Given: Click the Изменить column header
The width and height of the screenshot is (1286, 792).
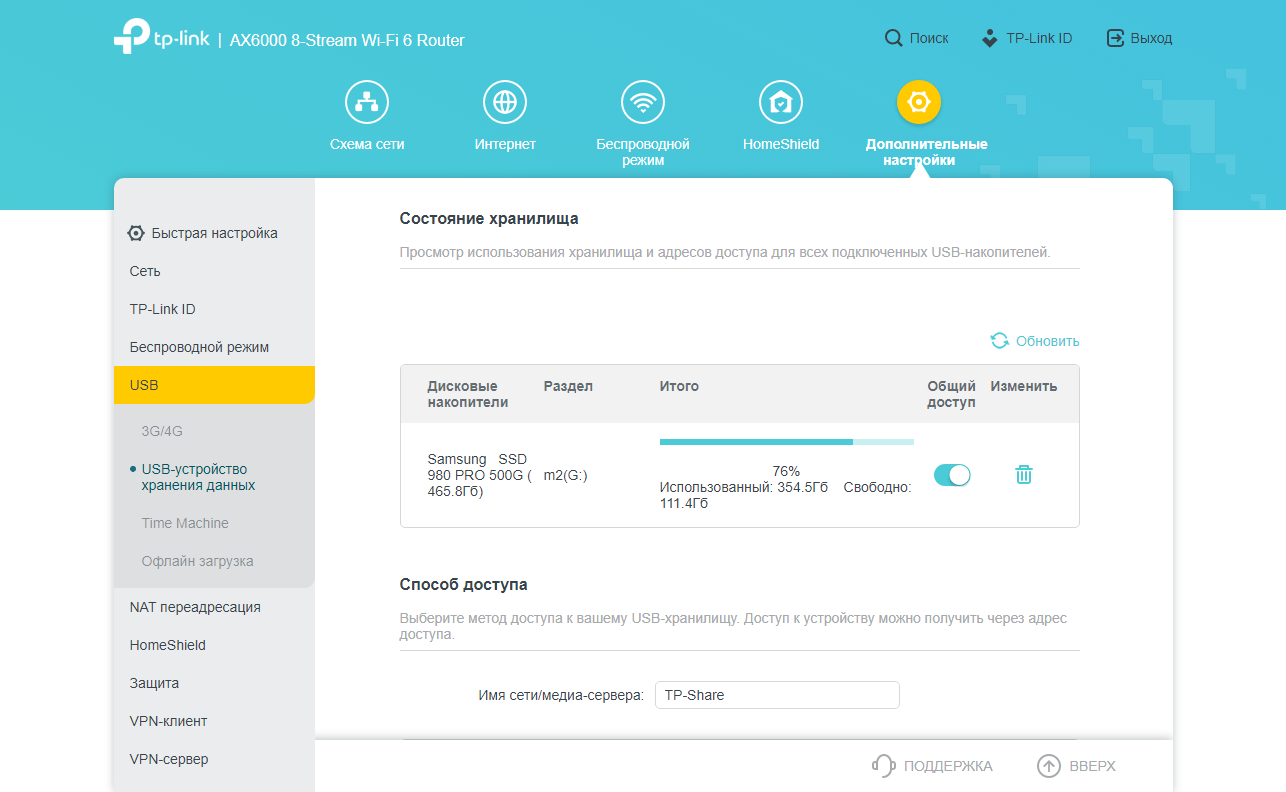Looking at the screenshot, I should [x=1024, y=386].
